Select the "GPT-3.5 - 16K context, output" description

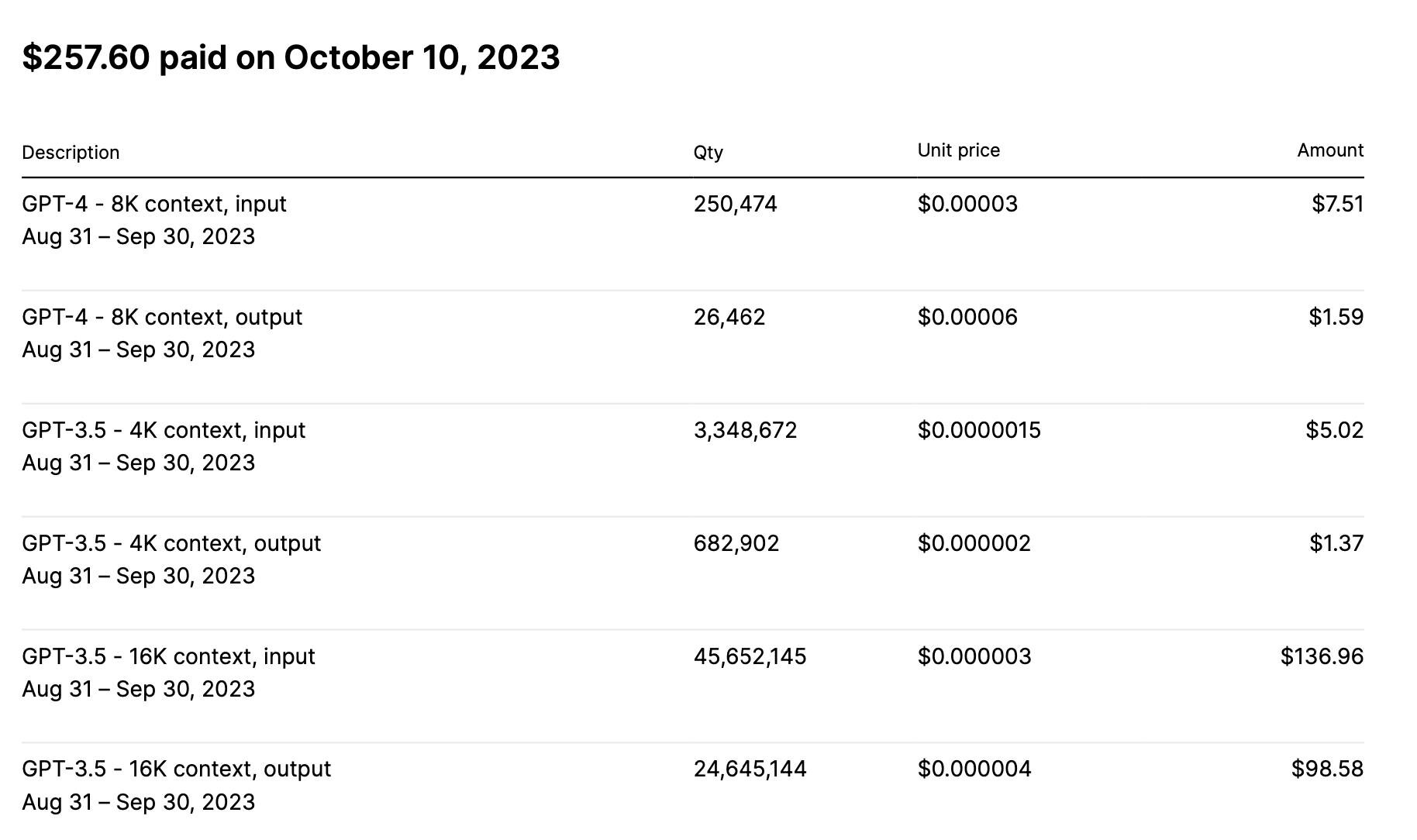[x=176, y=769]
